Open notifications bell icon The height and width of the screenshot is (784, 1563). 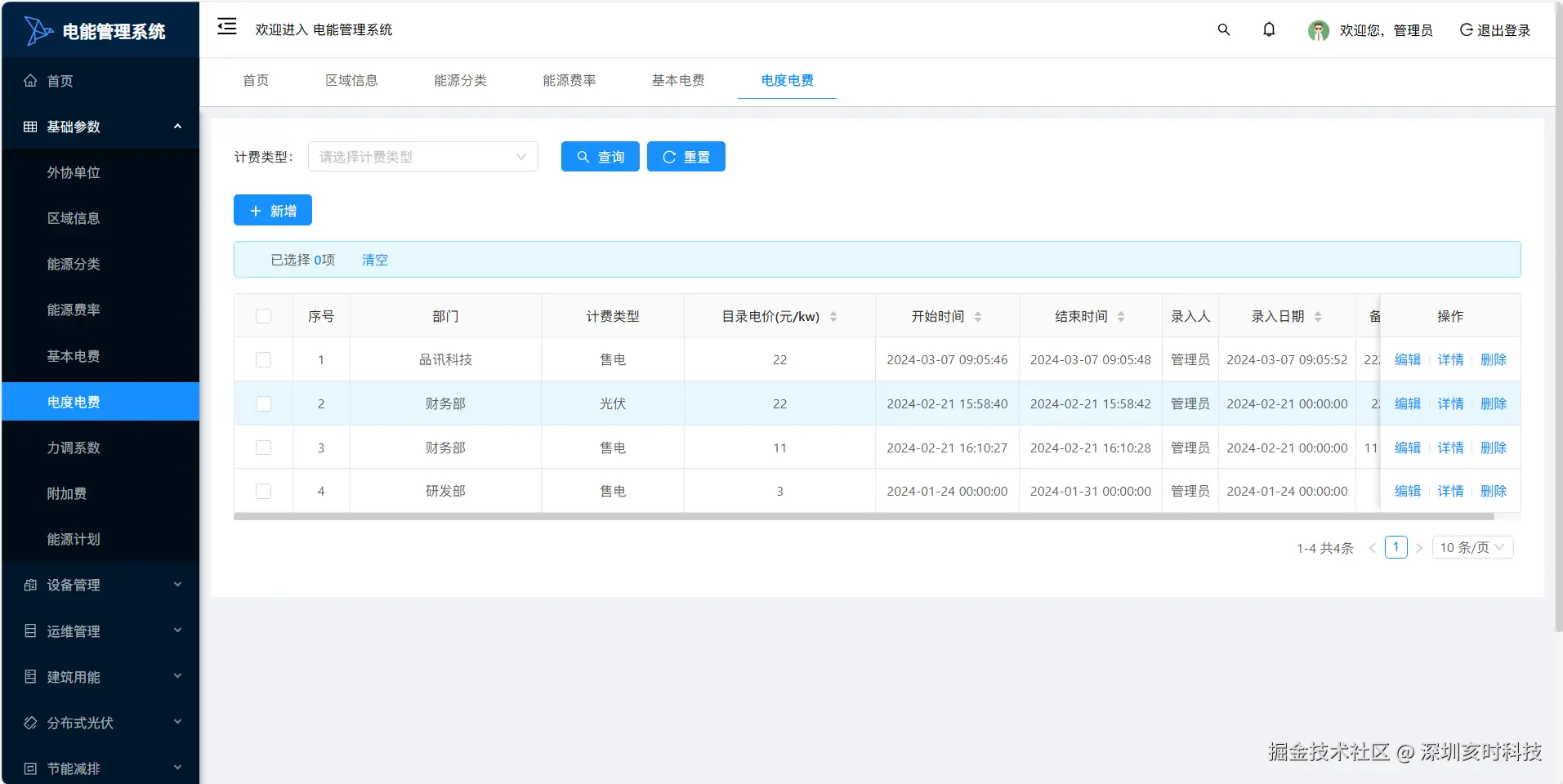coord(1269,29)
